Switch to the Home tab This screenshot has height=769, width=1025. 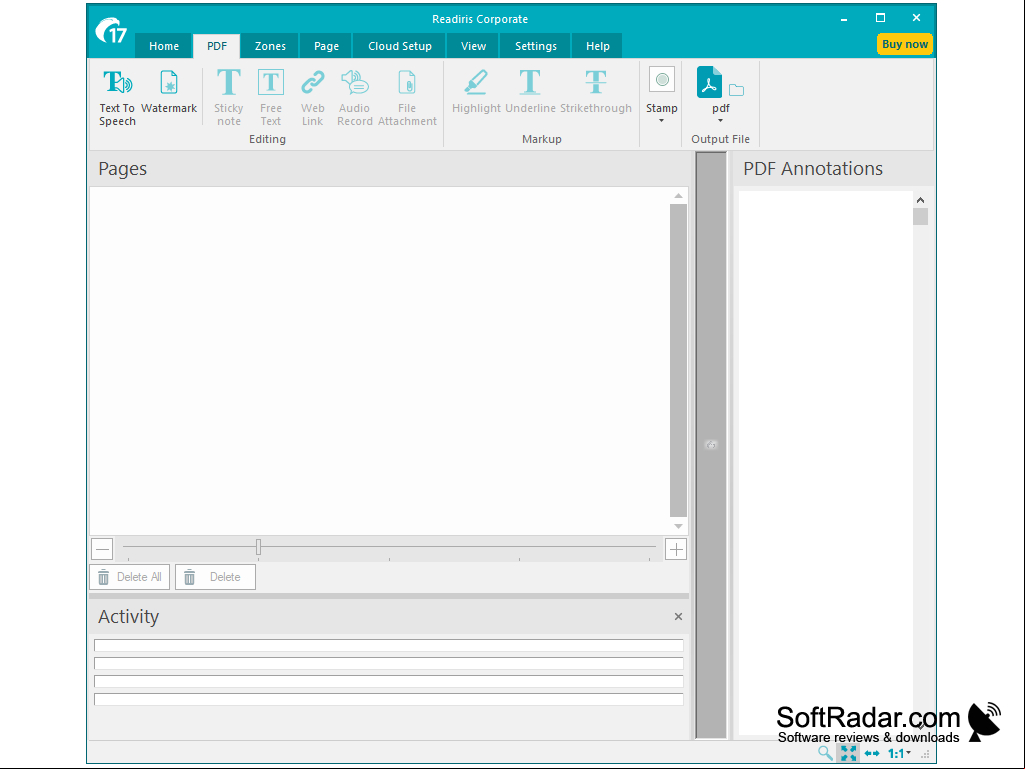[x=163, y=46]
